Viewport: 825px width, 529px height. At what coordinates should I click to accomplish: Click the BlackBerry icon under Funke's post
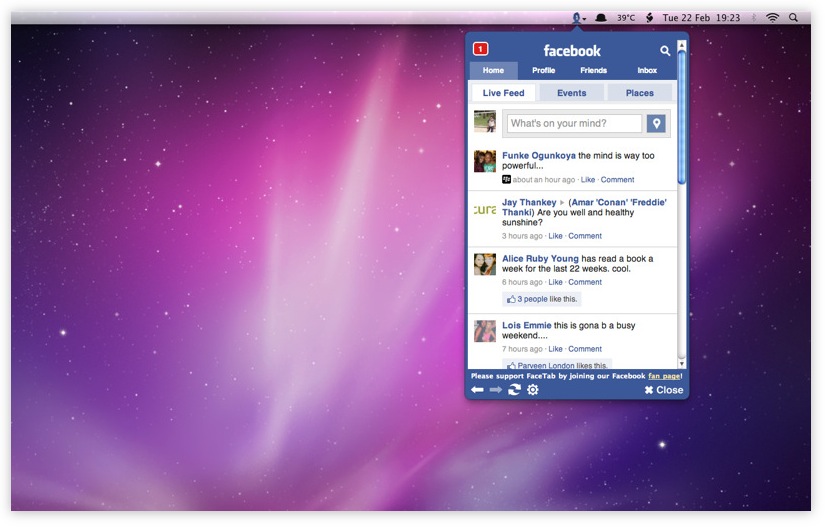(506, 179)
